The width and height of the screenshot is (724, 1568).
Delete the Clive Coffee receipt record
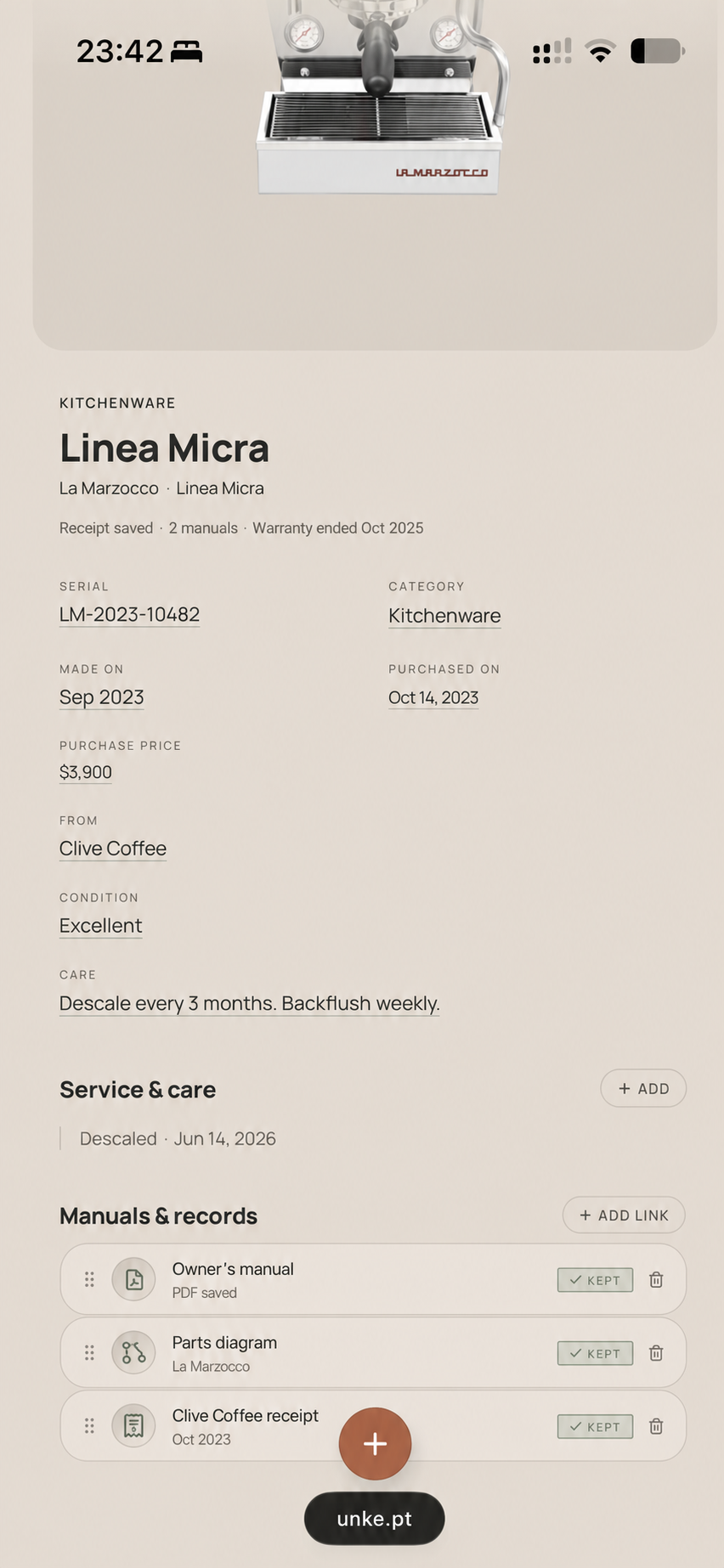coord(656,1426)
